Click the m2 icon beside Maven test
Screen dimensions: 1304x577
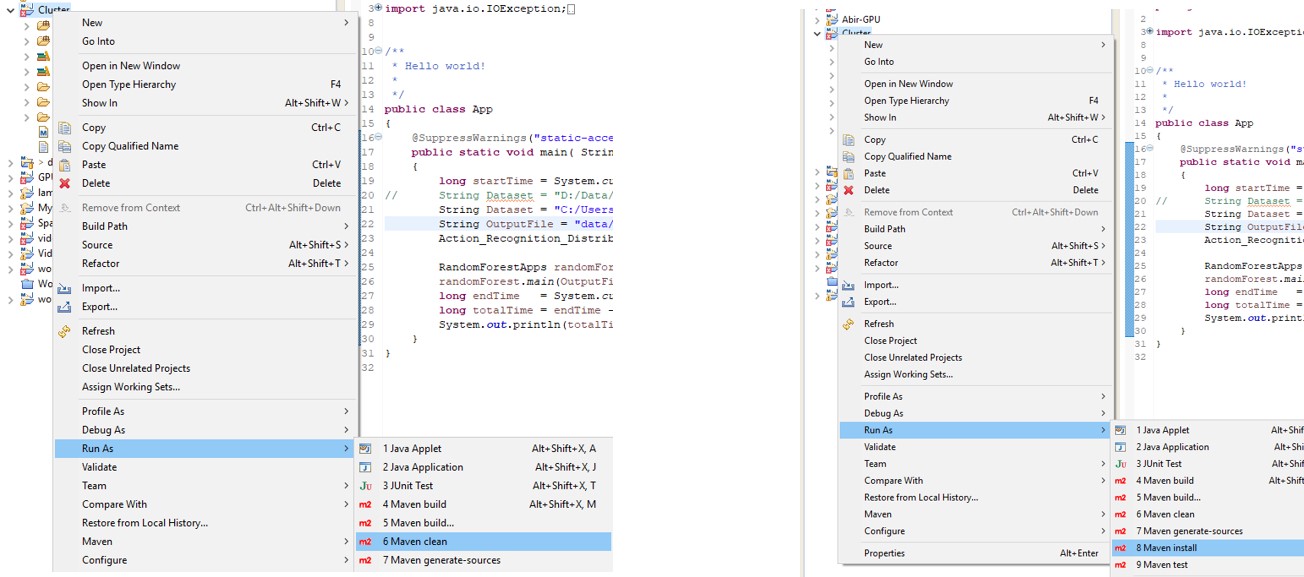pos(1120,565)
